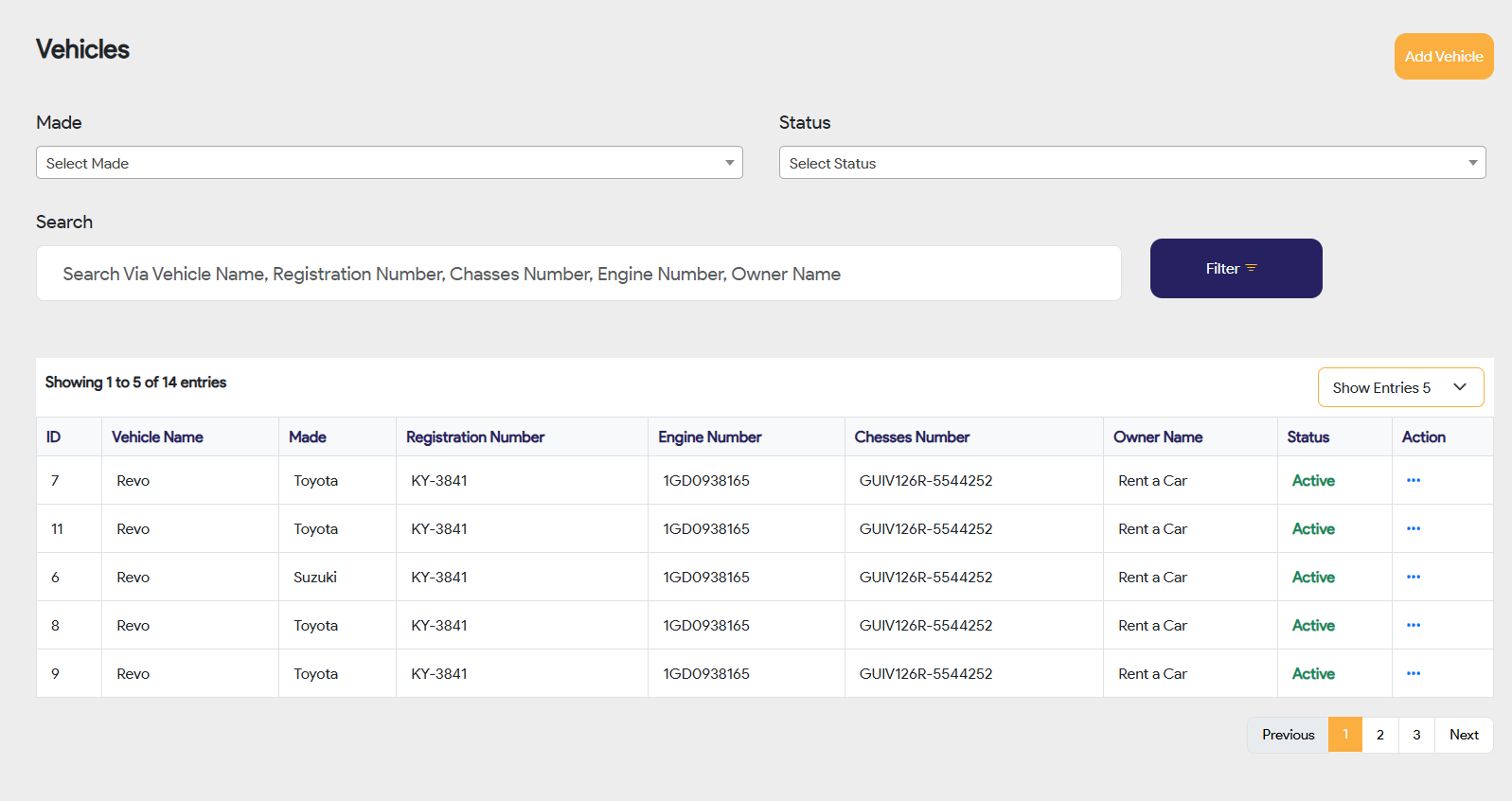Click the Previous pagination button
Screen dimensions: 1512x801
coord(1288,735)
